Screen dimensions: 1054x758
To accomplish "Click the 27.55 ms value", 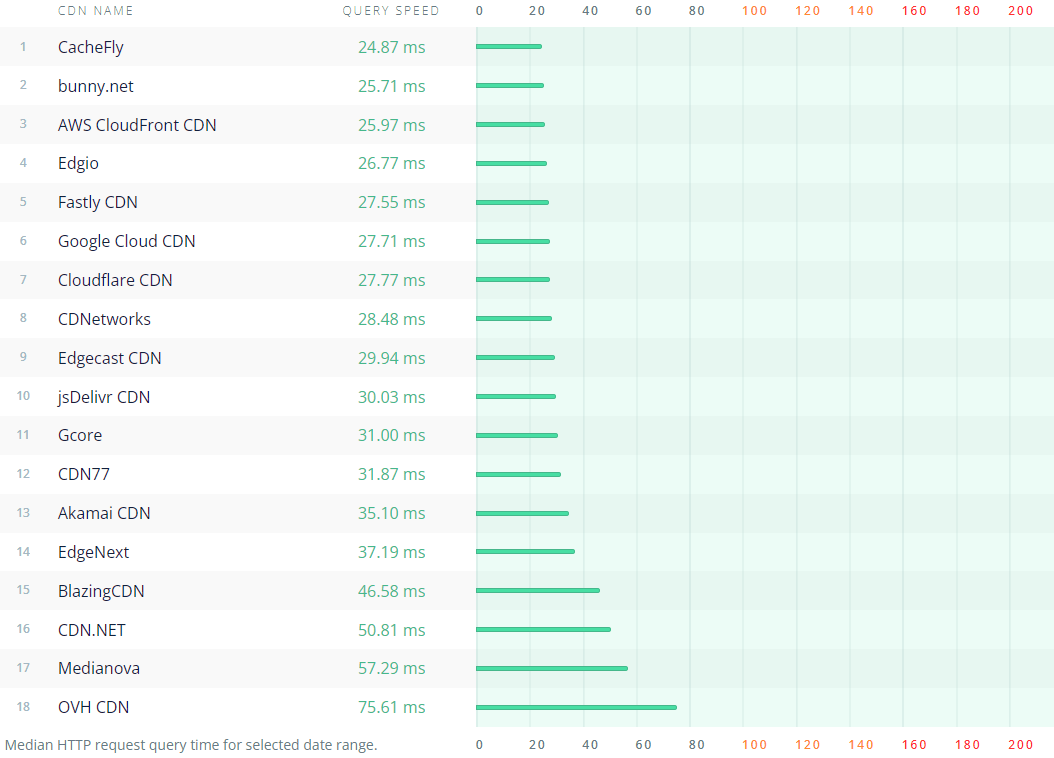I will (392, 202).
